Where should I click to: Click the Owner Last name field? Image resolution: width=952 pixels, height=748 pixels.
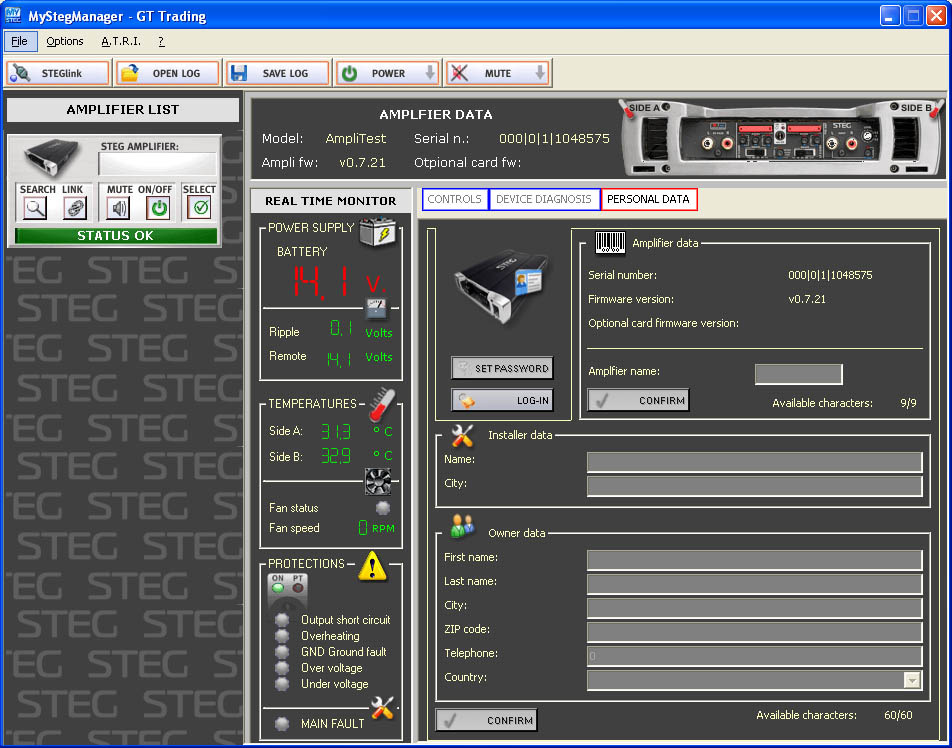point(755,584)
